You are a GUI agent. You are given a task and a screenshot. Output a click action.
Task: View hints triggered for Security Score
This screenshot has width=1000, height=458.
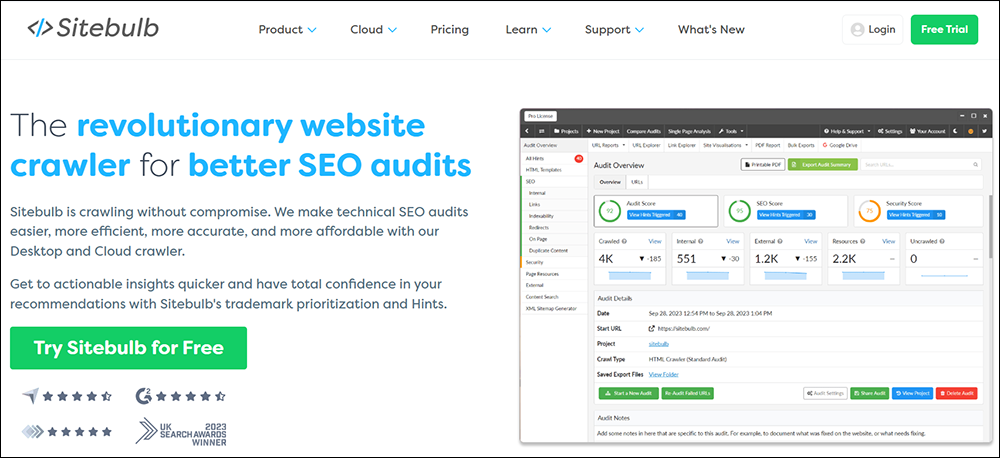pyautogui.click(x=915, y=215)
